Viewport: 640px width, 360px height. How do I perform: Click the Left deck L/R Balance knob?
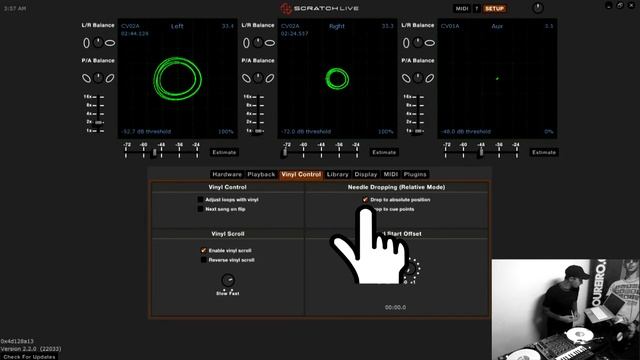click(98, 42)
